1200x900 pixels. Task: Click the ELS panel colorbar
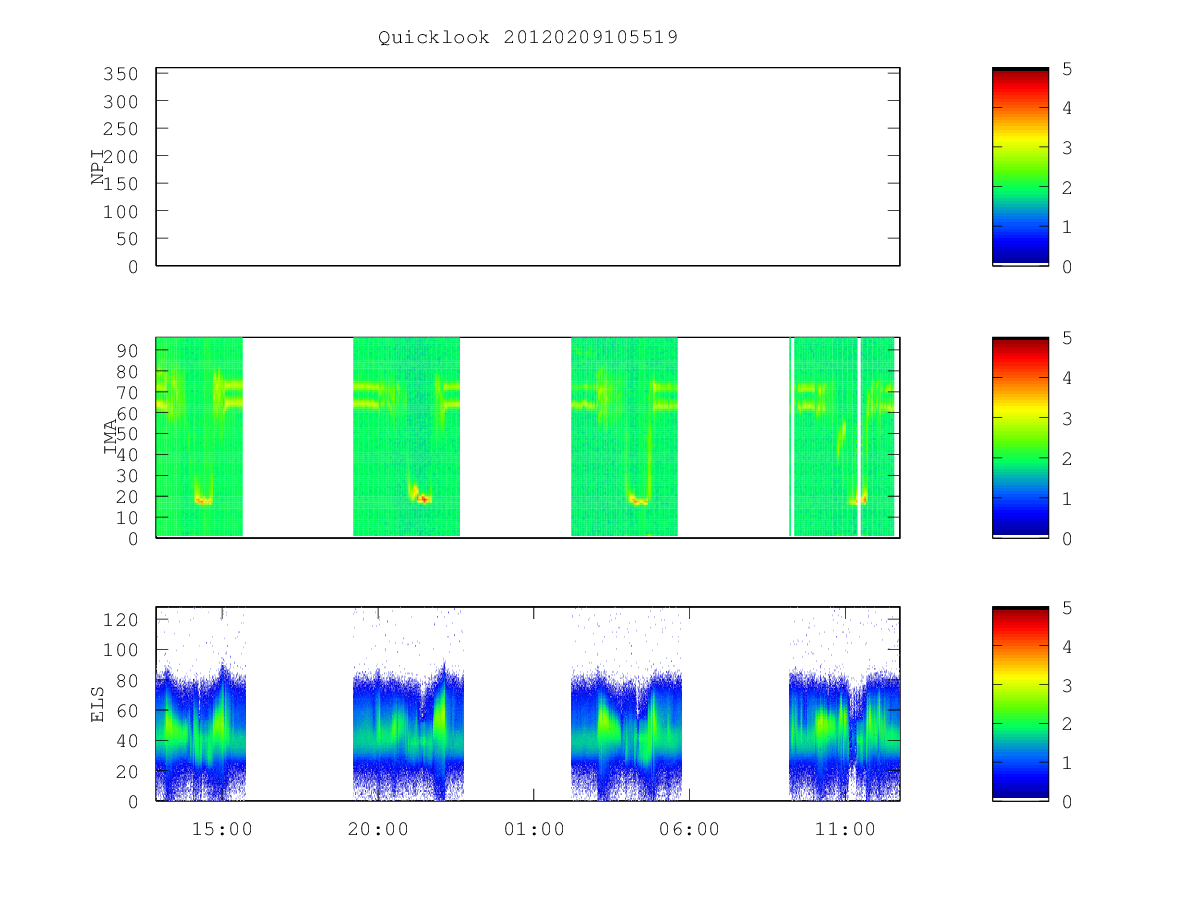(1020, 704)
